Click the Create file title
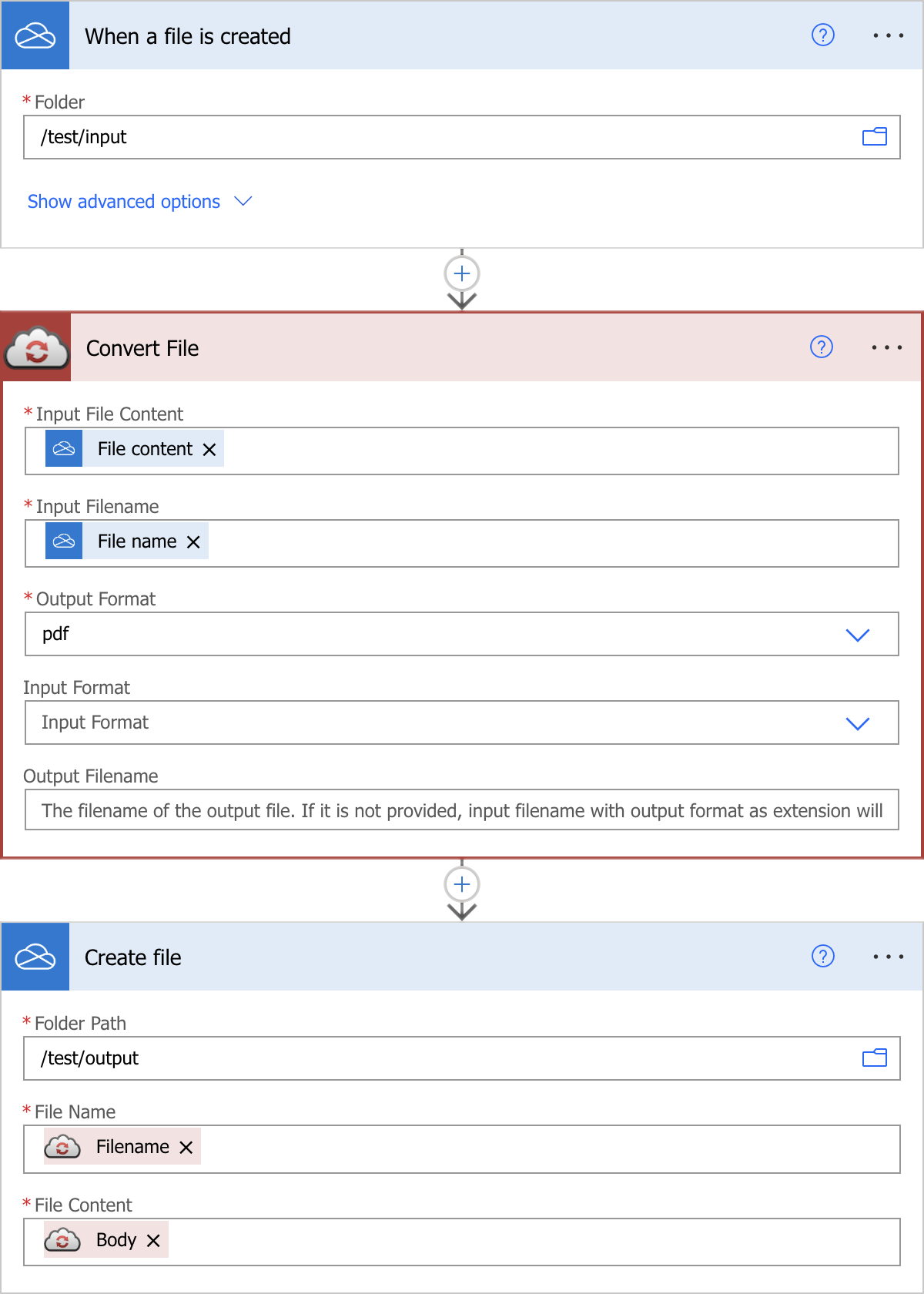This screenshot has height=1294, width=924. [133, 957]
